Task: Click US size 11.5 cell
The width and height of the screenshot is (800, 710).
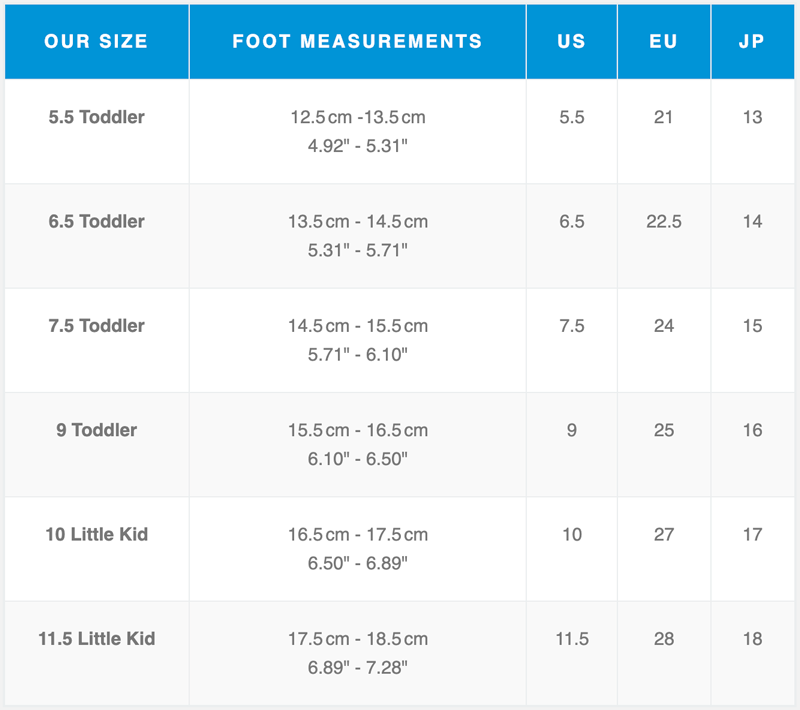Action: (571, 638)
